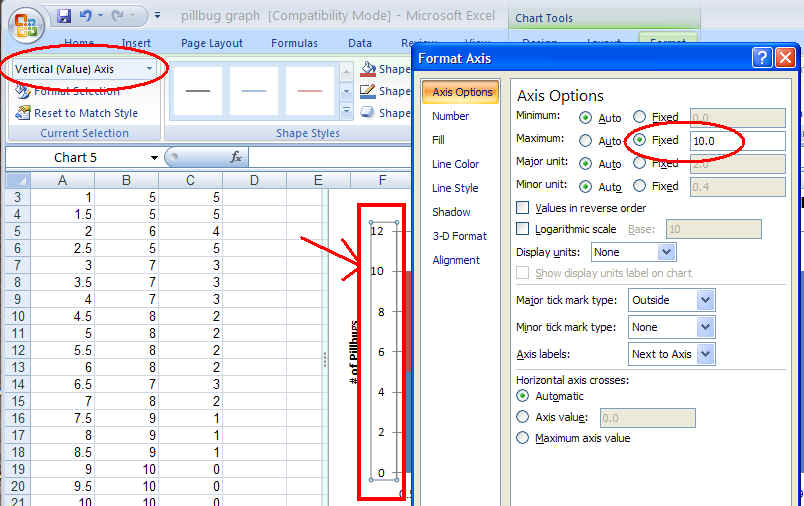Screen dimensions: 804x506
Task: Click the Format Selection icon
Action: [x=23, y=92]
